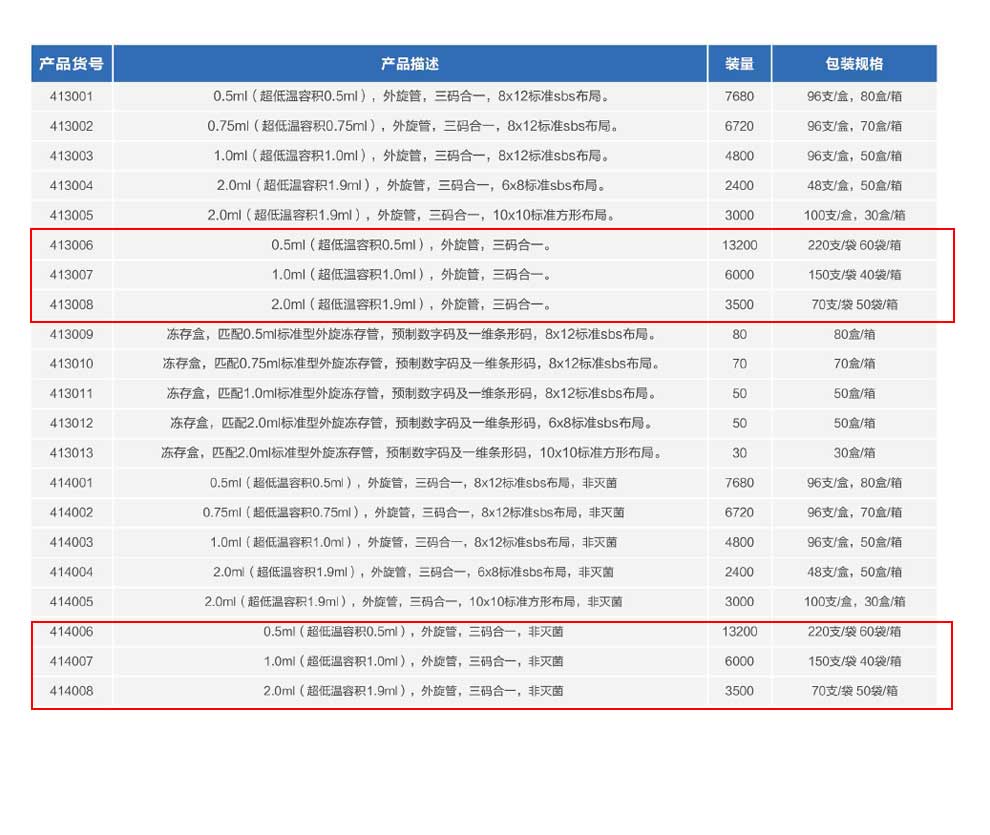
Task: Select packaging spec in row 413012
Action: click(x=854, y=423)
